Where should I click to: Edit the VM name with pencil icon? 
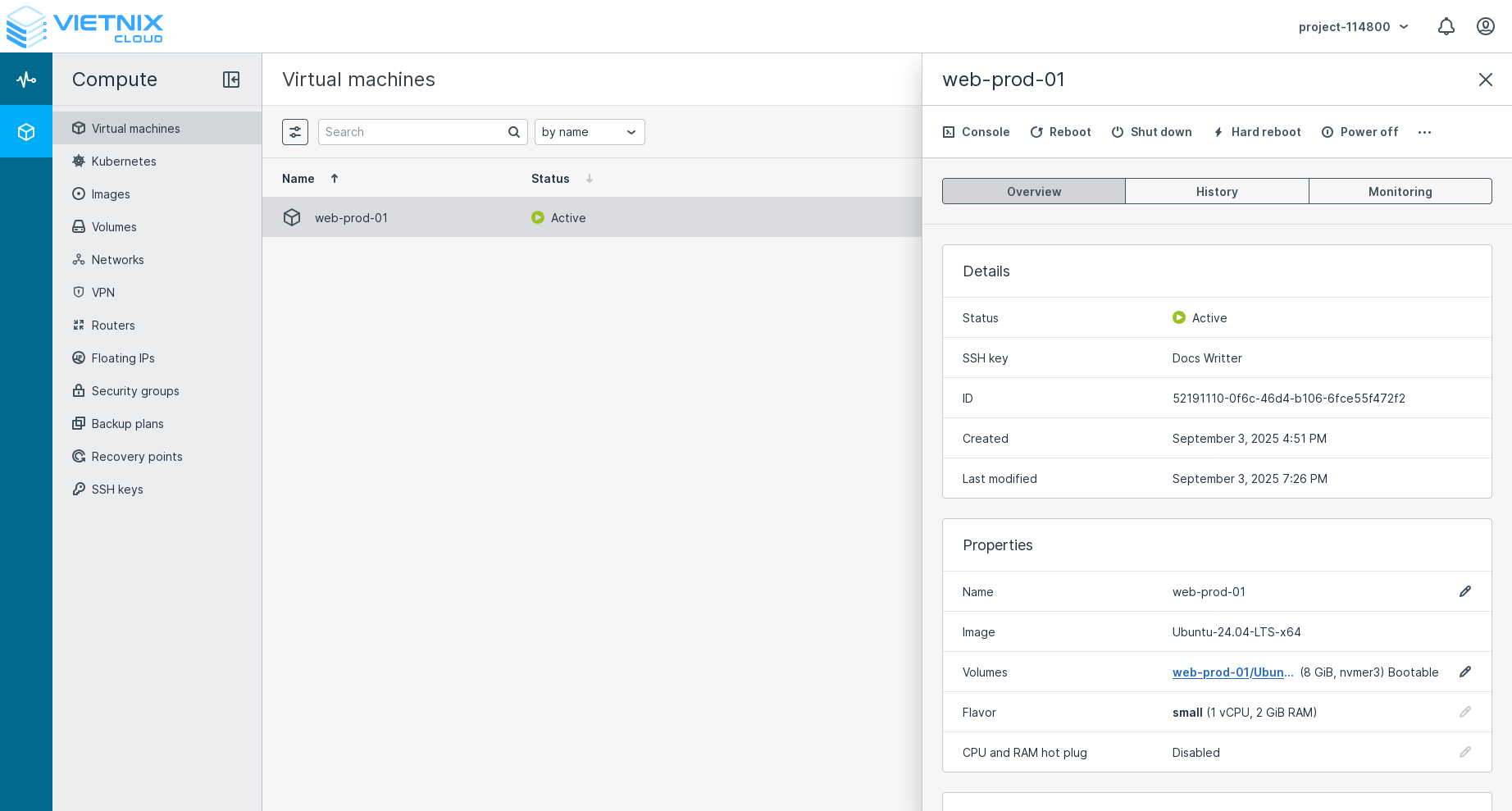[1465, 591]
